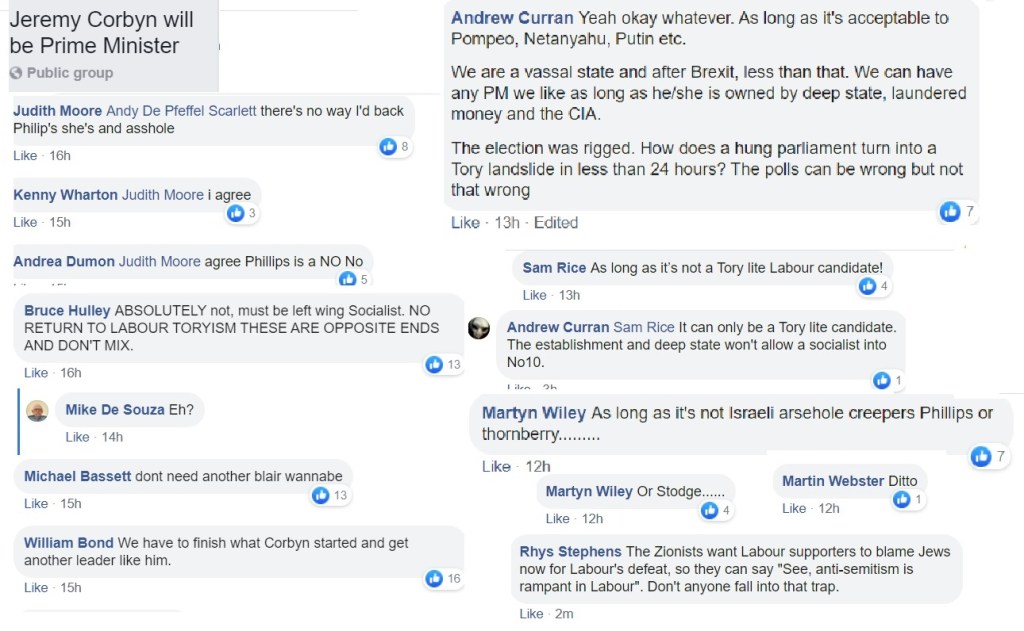Open Michael Bassett's profile link
This screenshot has height=631, width=1024.
click(77, 476)
